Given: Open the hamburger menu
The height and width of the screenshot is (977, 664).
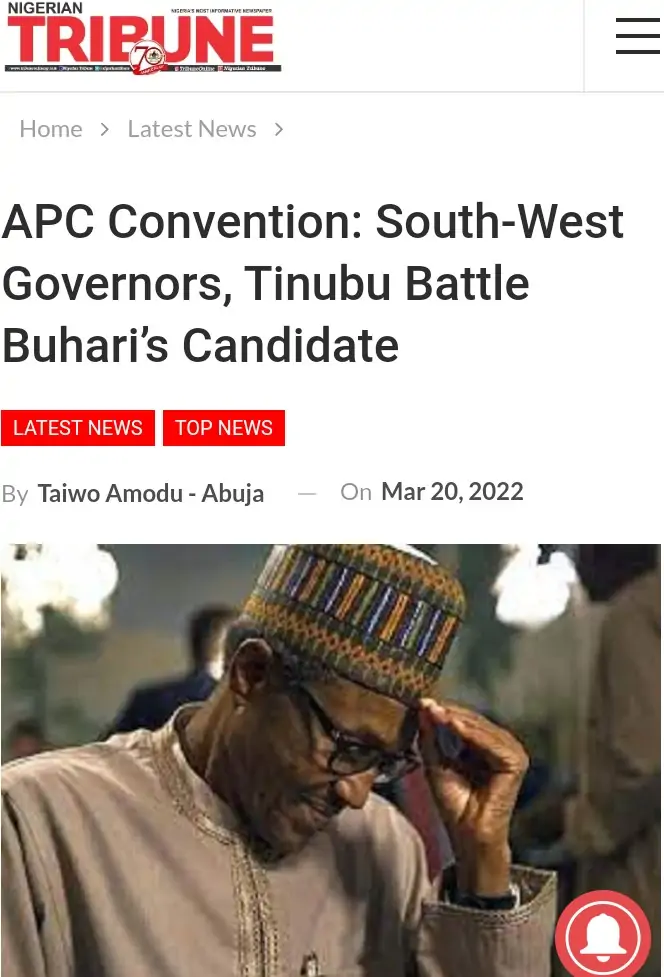Looking at the screenshot, I should tap(637, 36).
